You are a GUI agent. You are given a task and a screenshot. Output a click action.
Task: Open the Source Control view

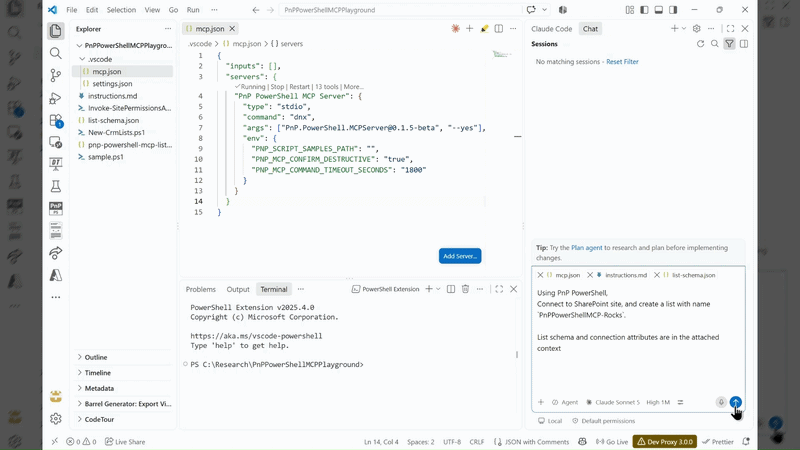click(56, 76)
